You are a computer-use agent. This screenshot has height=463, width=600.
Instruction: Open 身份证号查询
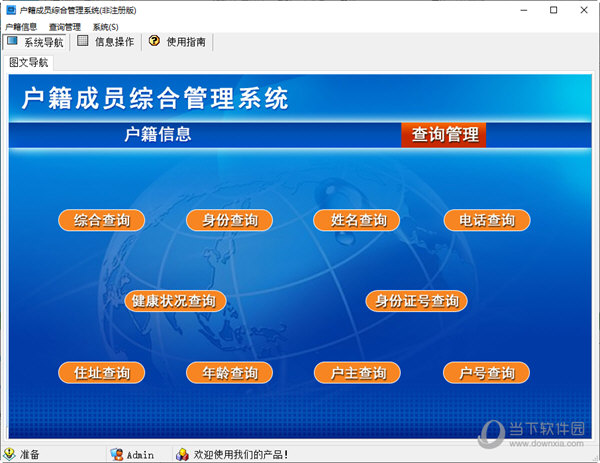417,301
